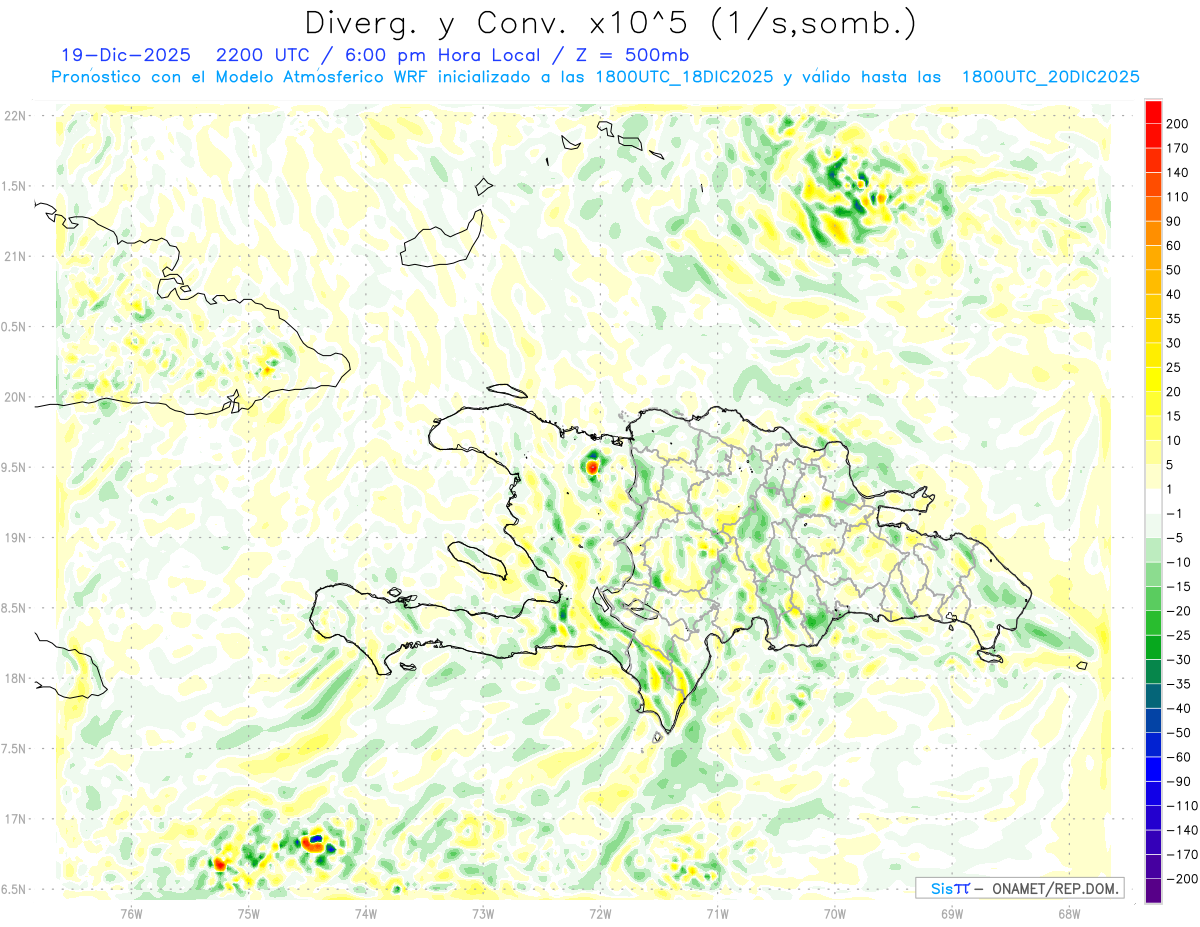This screenshot has height=927, width=1200.
Task: Click the '69W' longitude label
Action: tap(952, 913)
